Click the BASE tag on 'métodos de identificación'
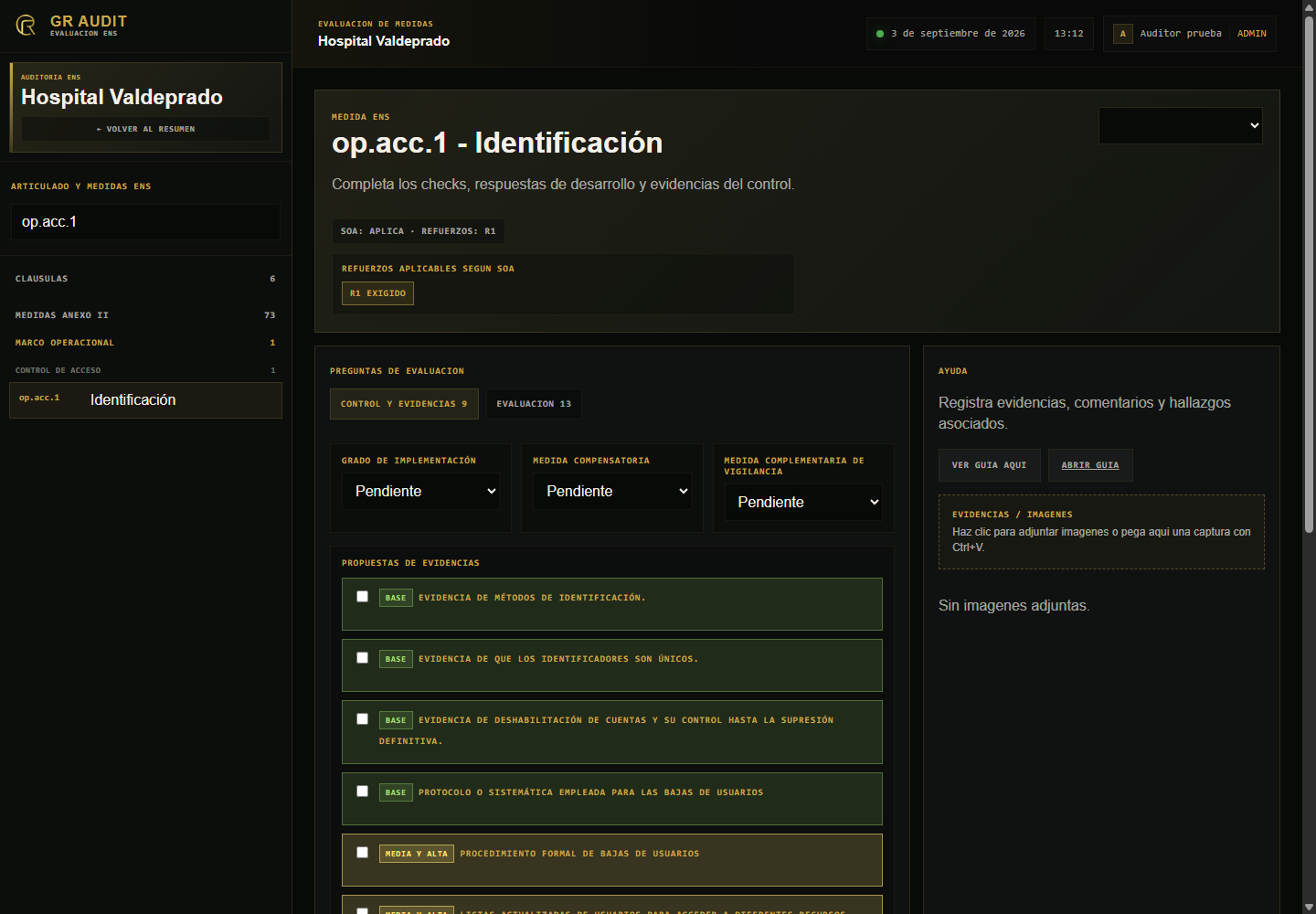Viewport: 1316px width, 914px height. coord(396,598)
